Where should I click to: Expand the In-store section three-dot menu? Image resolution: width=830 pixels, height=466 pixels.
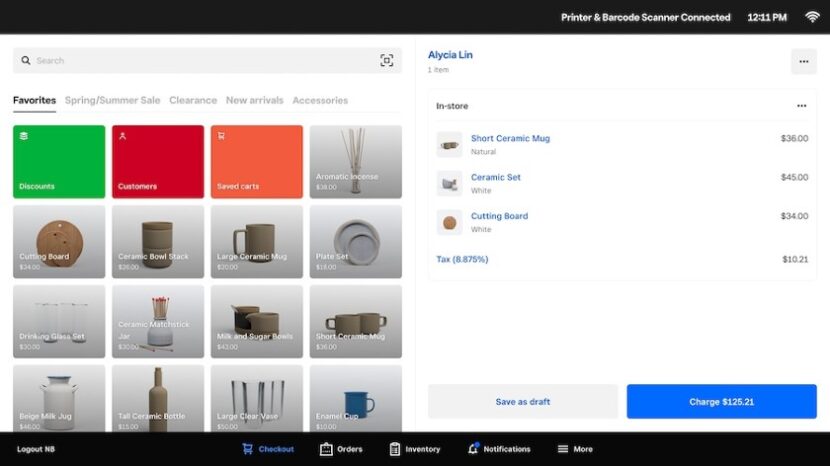coord(801,106)
